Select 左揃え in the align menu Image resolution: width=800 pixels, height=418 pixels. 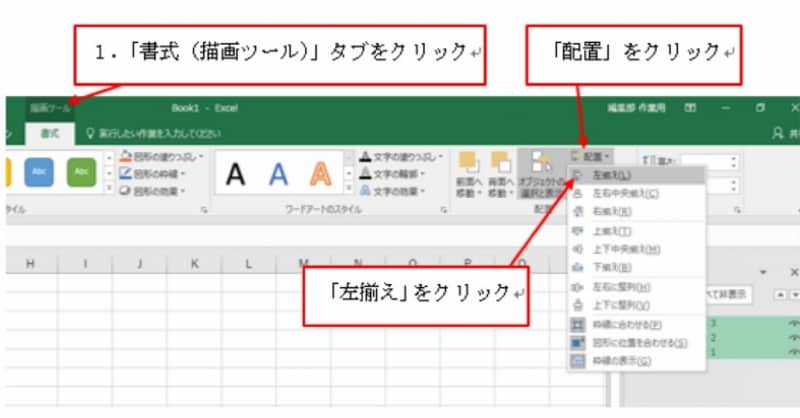coord(636,175)
